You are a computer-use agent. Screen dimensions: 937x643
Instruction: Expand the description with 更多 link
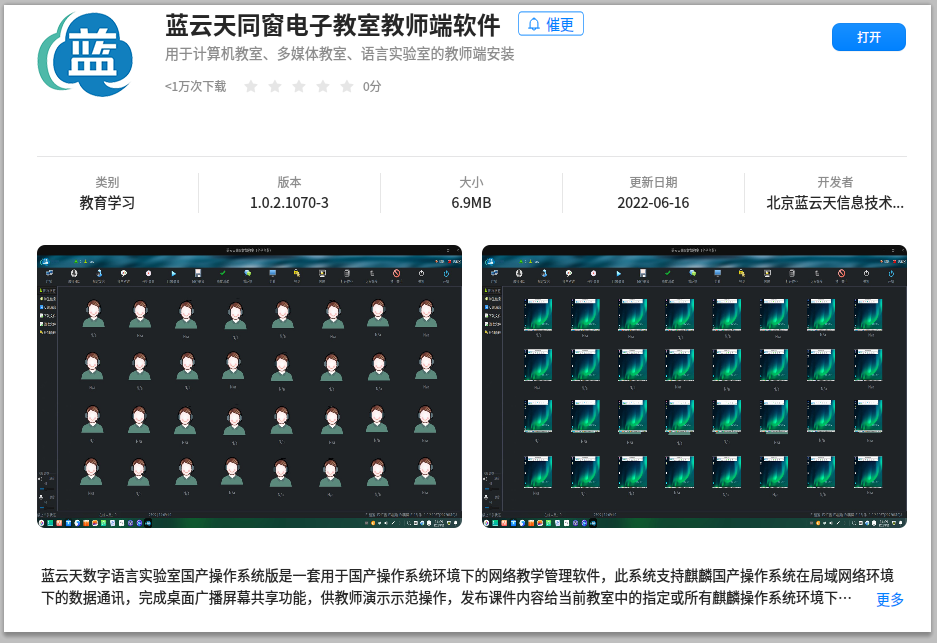pos(889,599)
